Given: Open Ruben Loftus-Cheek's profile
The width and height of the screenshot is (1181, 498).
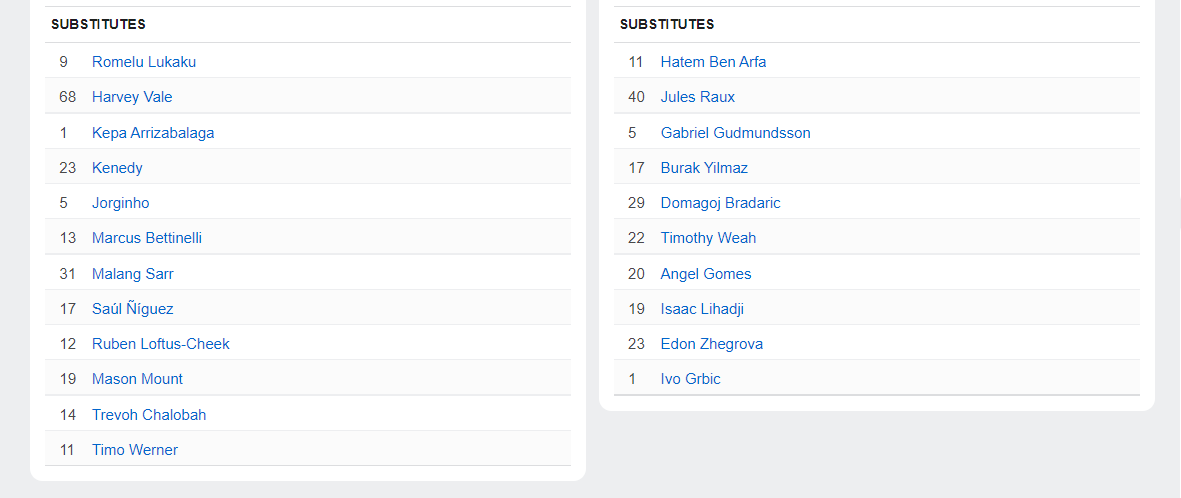Looking at the screenshot, I should pyautogui.click(x=161, y=344).
